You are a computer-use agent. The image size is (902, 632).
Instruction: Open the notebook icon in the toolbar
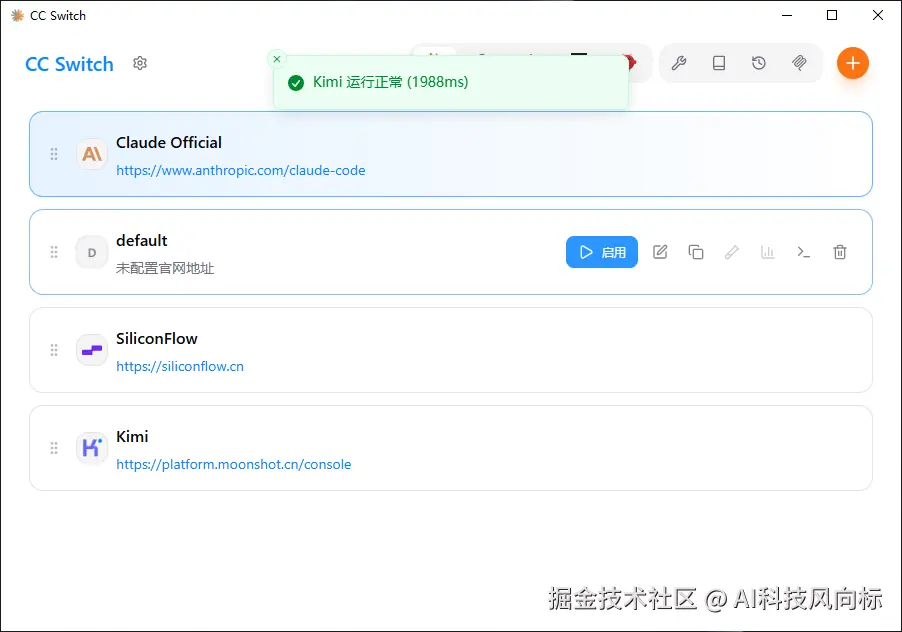pos(719,62)
